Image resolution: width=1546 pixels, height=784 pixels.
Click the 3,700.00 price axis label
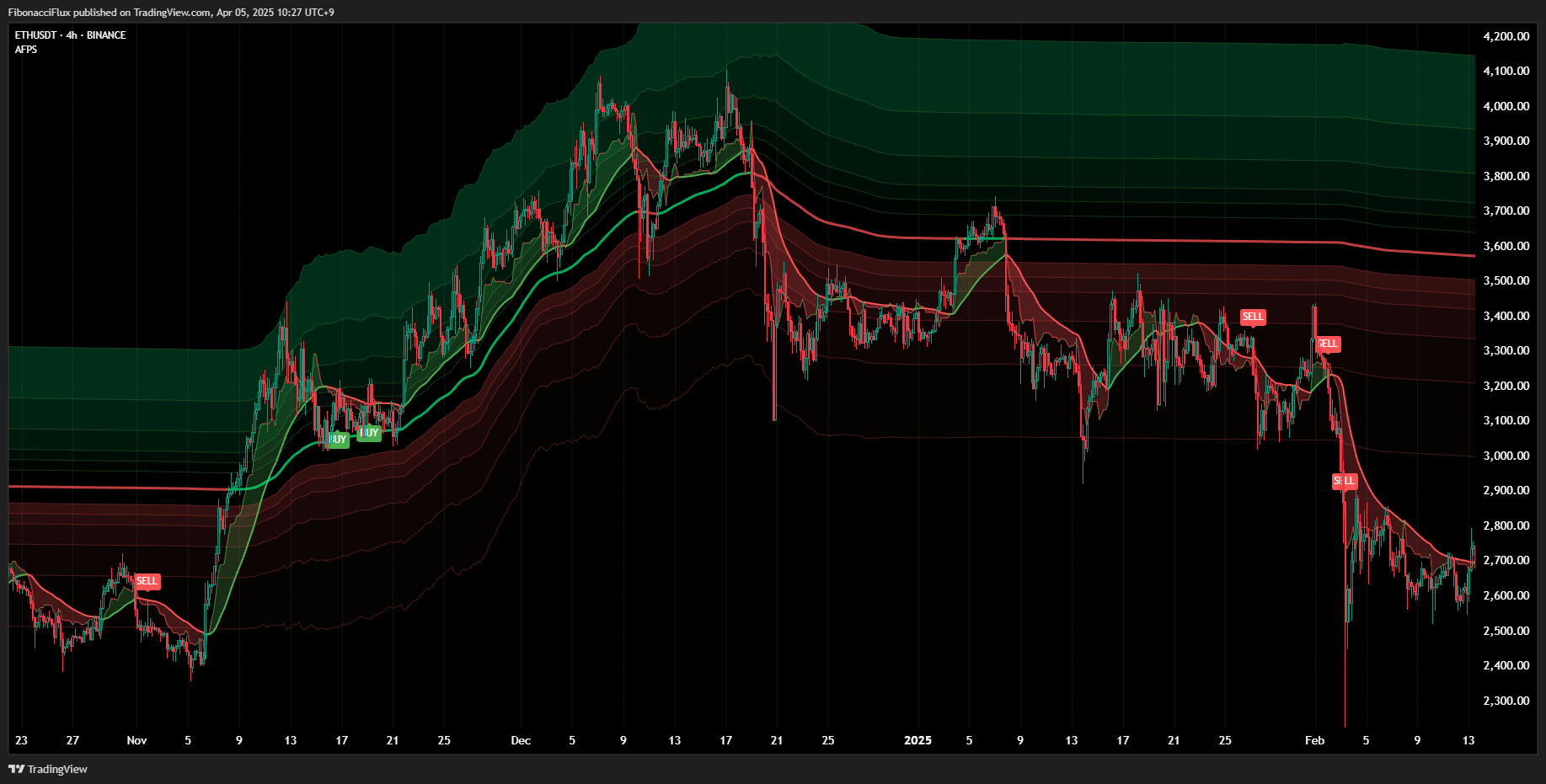point(1506,211)
